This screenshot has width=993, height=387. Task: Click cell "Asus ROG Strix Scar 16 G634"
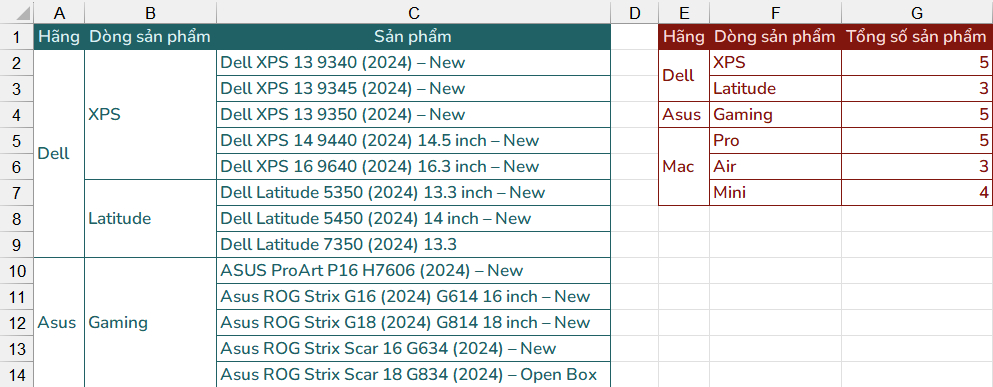click(414, 348)
